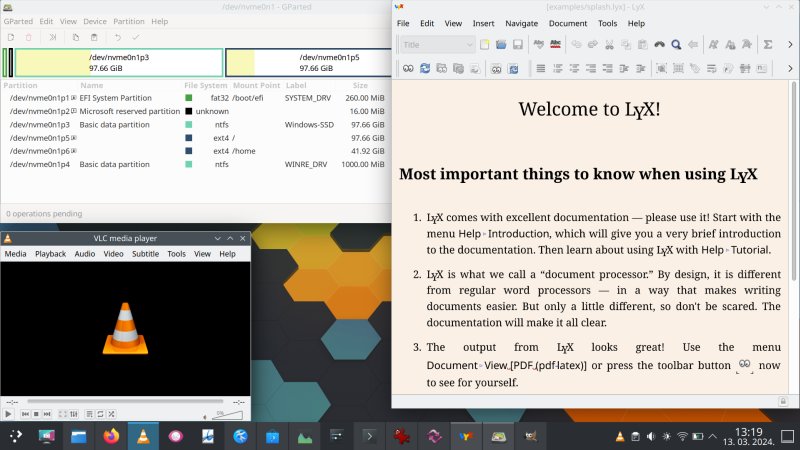Open a document with LyX folder icon
This screenshot has width=800, height=450.
(x=501, y=45)
